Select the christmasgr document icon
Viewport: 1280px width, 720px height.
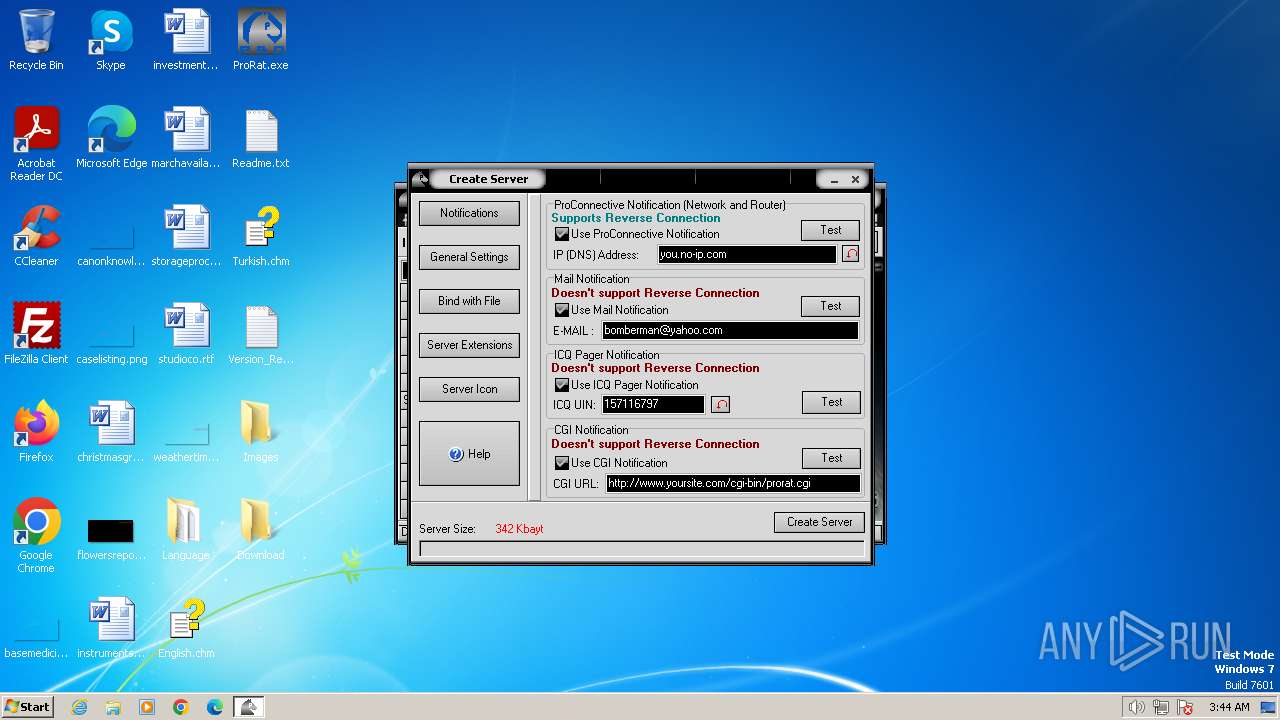pos(111,432)
